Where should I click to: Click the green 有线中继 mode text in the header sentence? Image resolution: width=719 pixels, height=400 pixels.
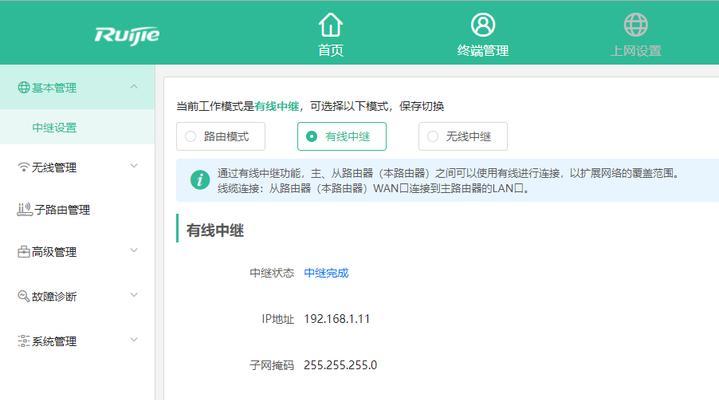[277, 106]
